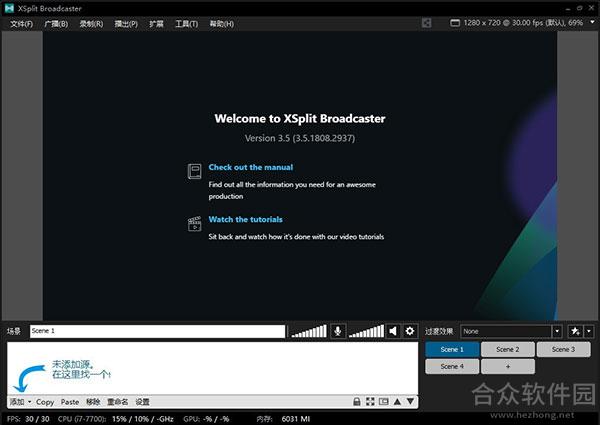
Task: Mute the speaker output
Action: point(393,331)
